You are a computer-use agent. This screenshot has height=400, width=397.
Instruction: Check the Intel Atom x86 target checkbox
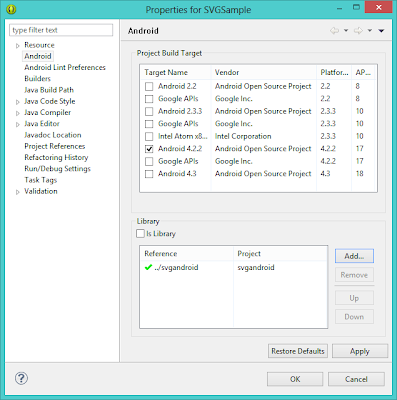coord(149,136)
